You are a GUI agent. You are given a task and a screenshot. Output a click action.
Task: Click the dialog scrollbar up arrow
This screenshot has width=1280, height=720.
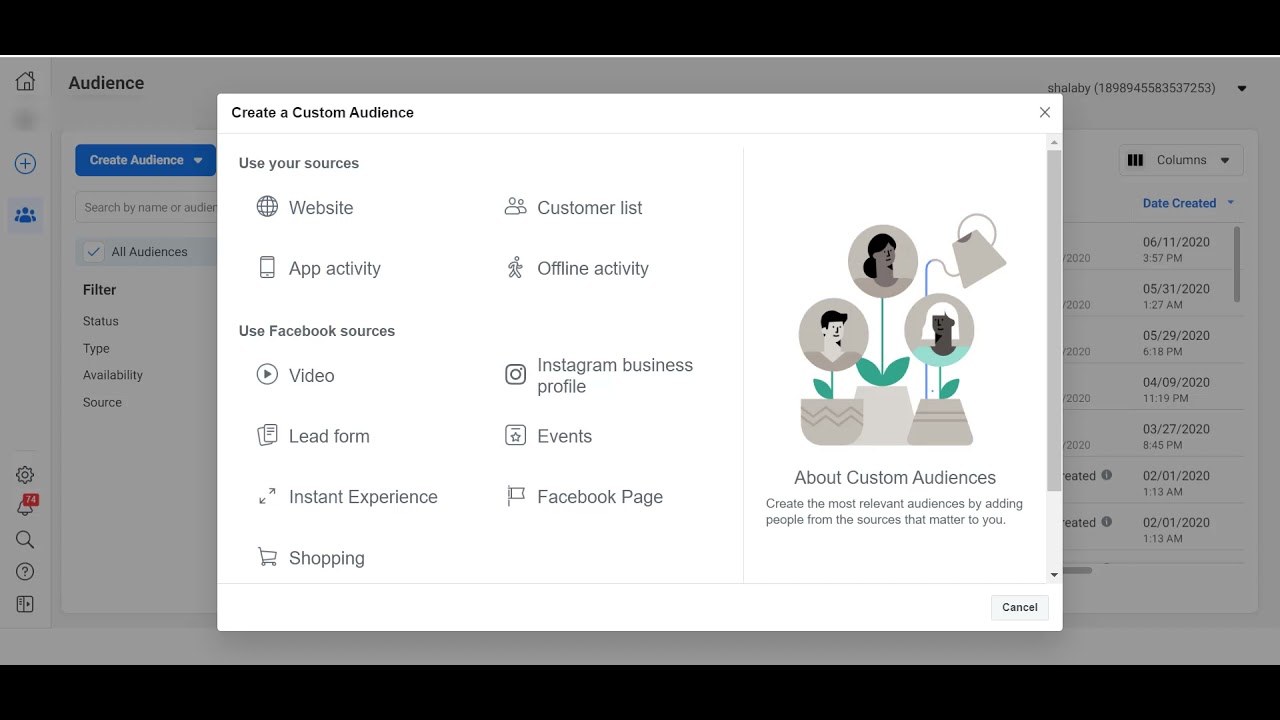(1054, 143)
